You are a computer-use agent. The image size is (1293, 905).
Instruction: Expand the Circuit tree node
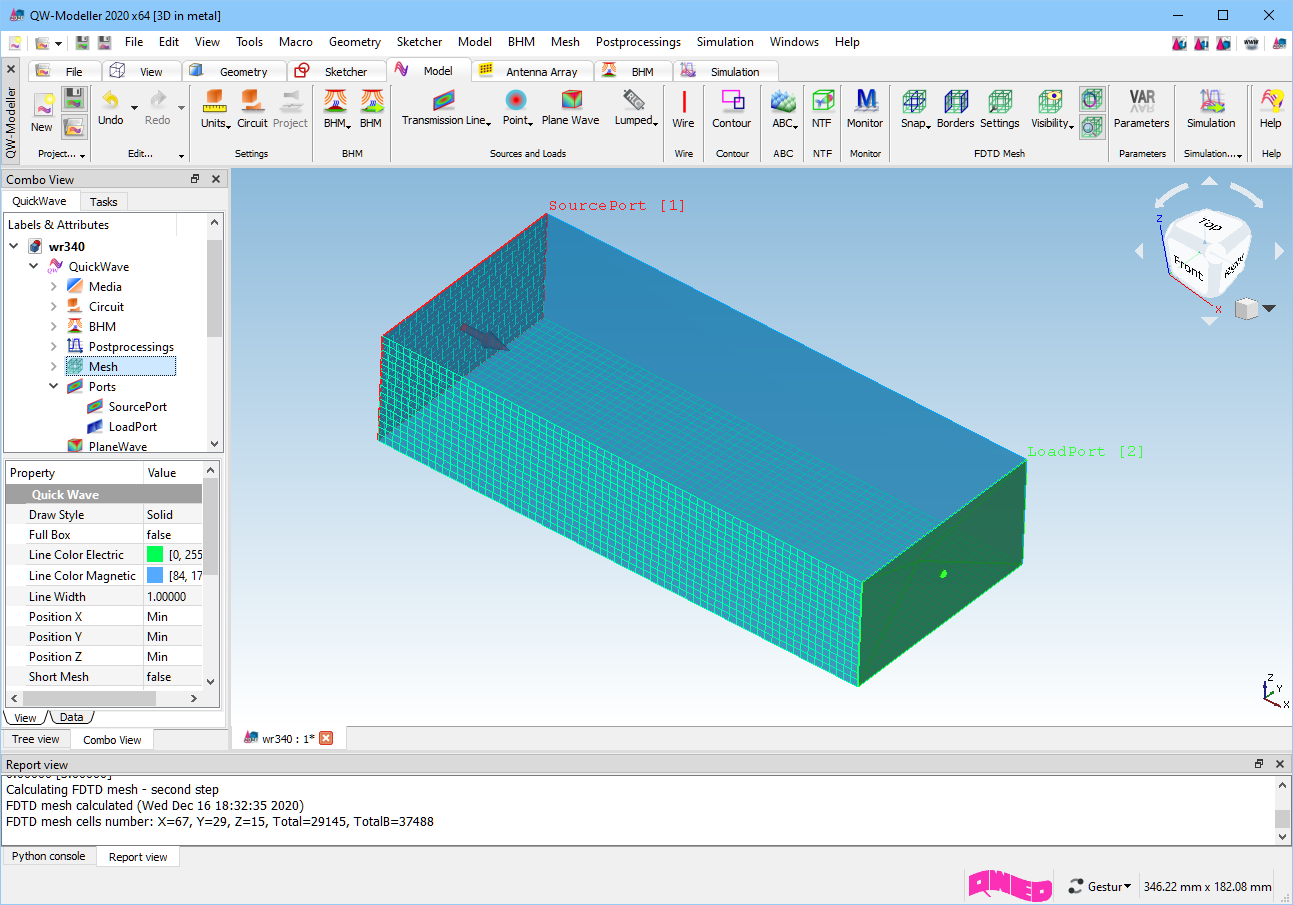(x=54, y=307)
